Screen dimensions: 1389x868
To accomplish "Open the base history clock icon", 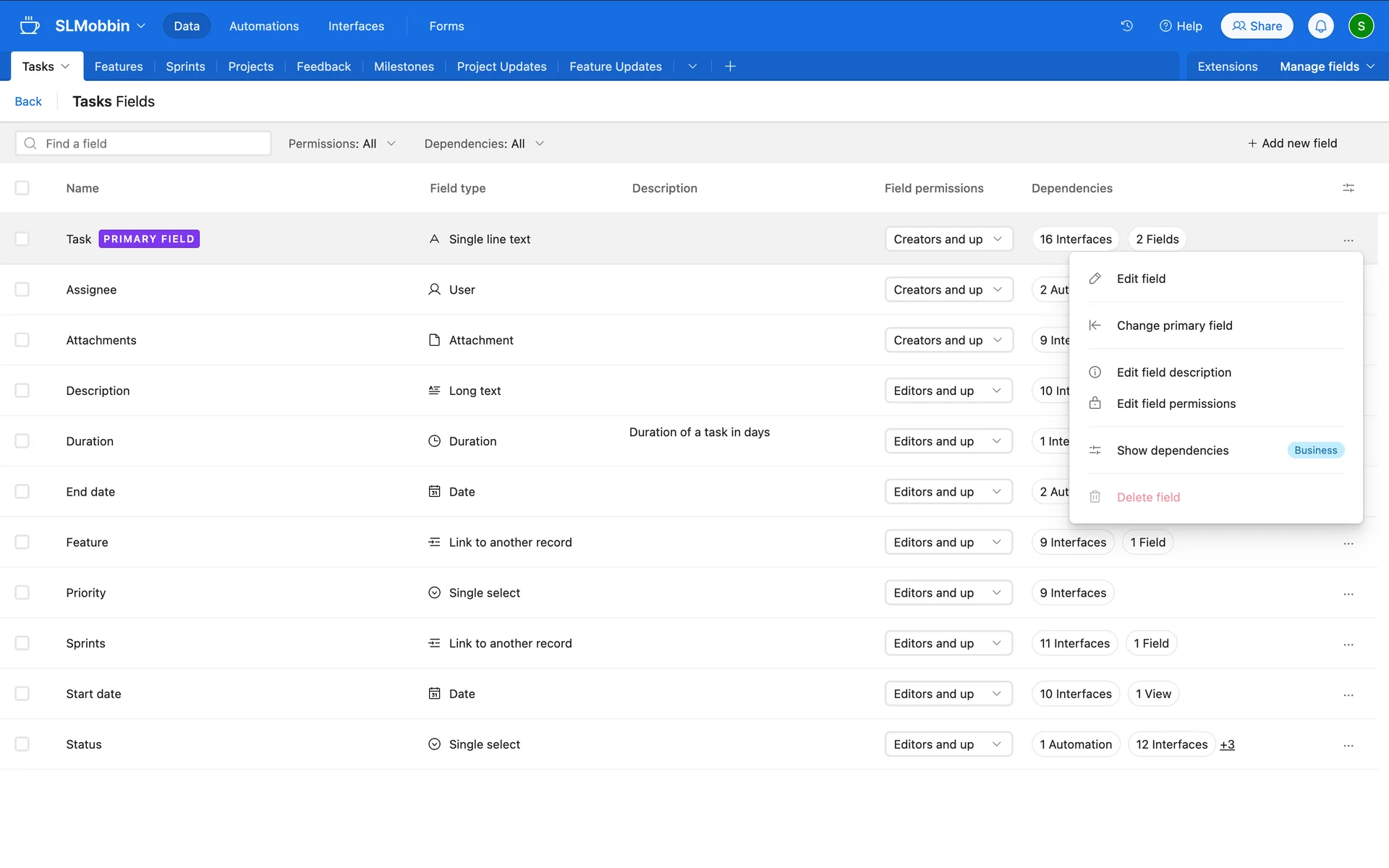I will point(1126,26).
